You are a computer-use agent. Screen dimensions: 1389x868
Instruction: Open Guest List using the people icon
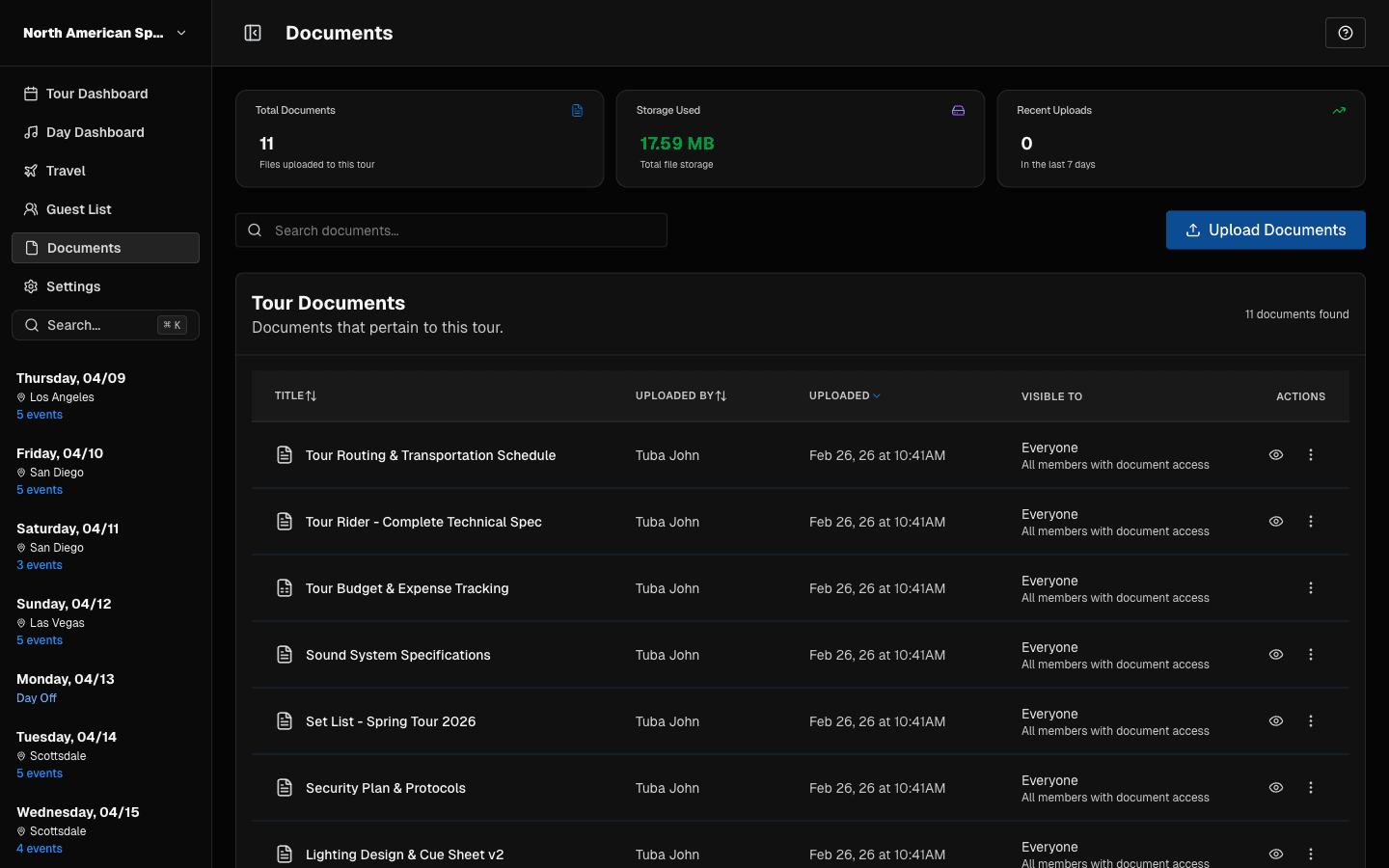(30, 208)
